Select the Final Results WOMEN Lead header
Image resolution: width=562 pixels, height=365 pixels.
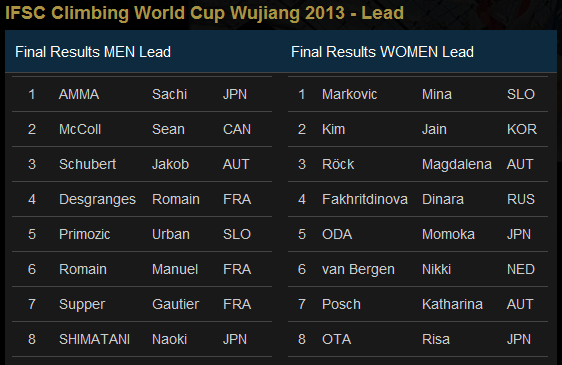pos(382,52)
